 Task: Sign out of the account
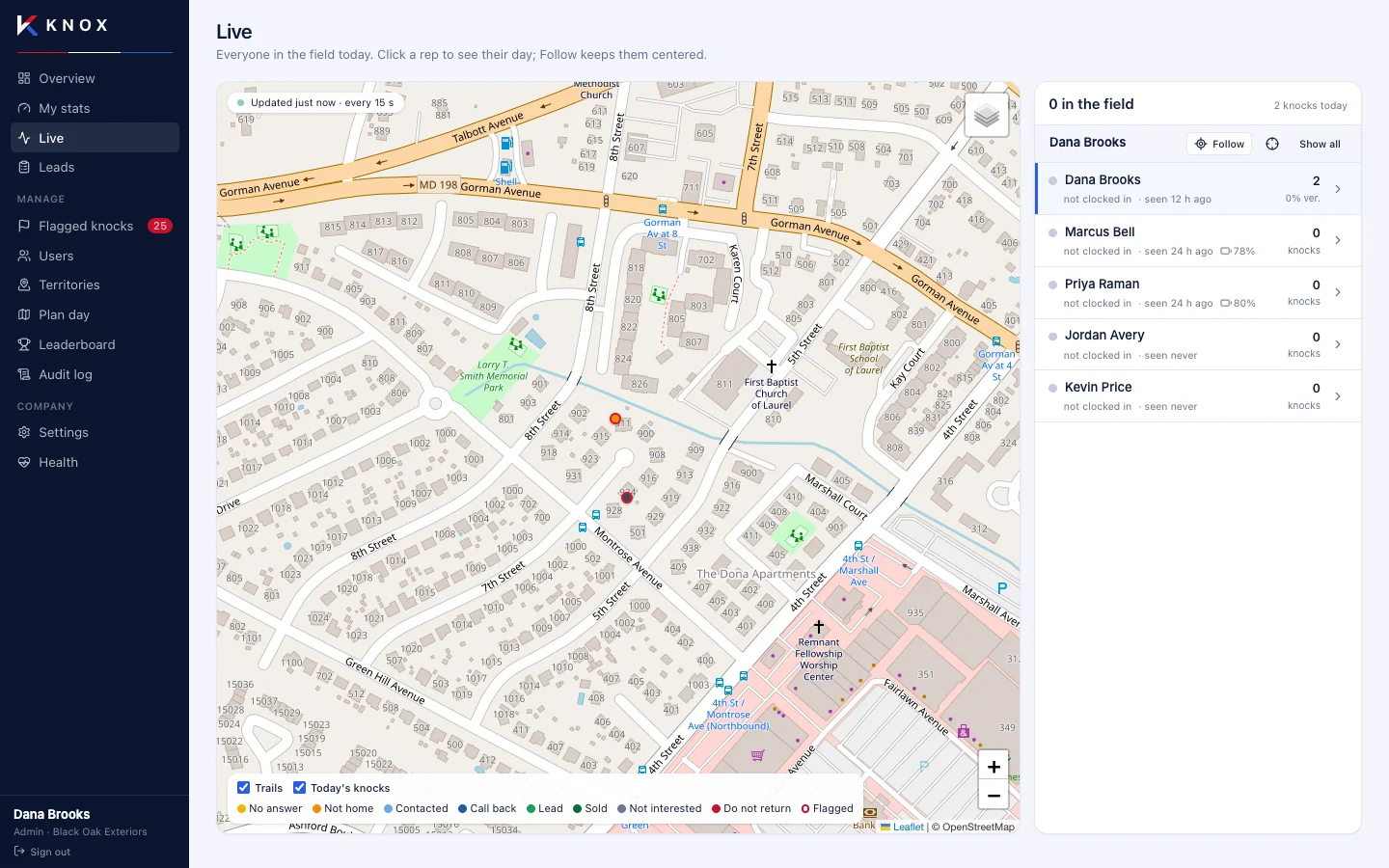[42, 852]
